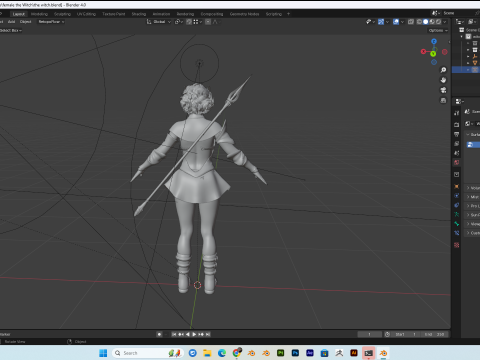480x360 pixels.
Task: Switch to rendered viewport shading
Action: point(438,22)
